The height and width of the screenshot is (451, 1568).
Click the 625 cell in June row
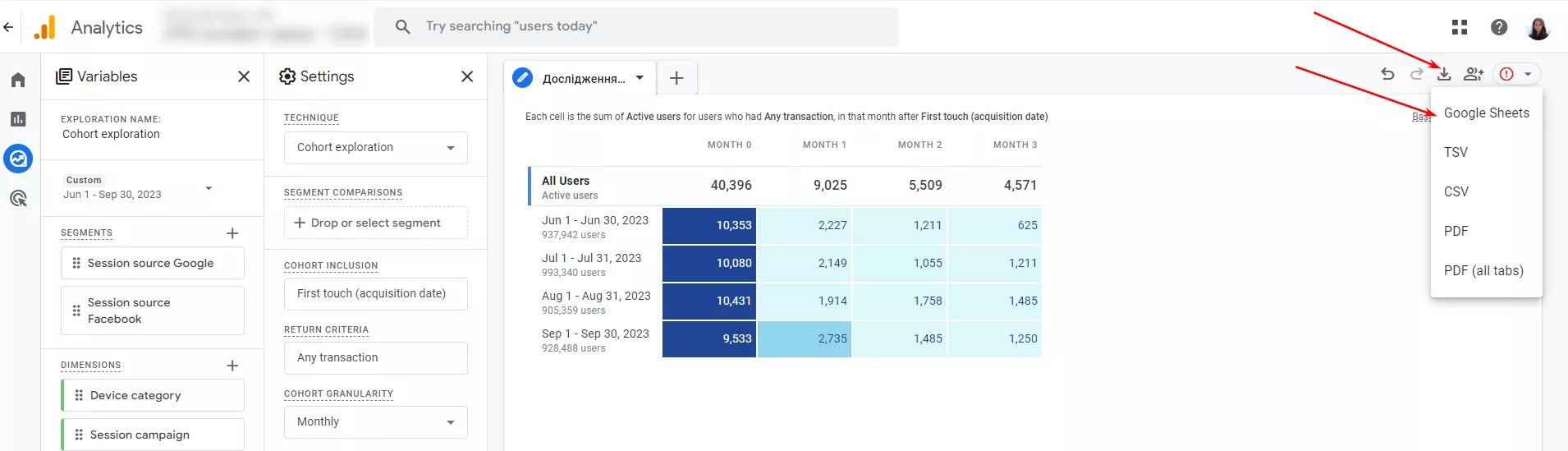(x=995, y=225)
